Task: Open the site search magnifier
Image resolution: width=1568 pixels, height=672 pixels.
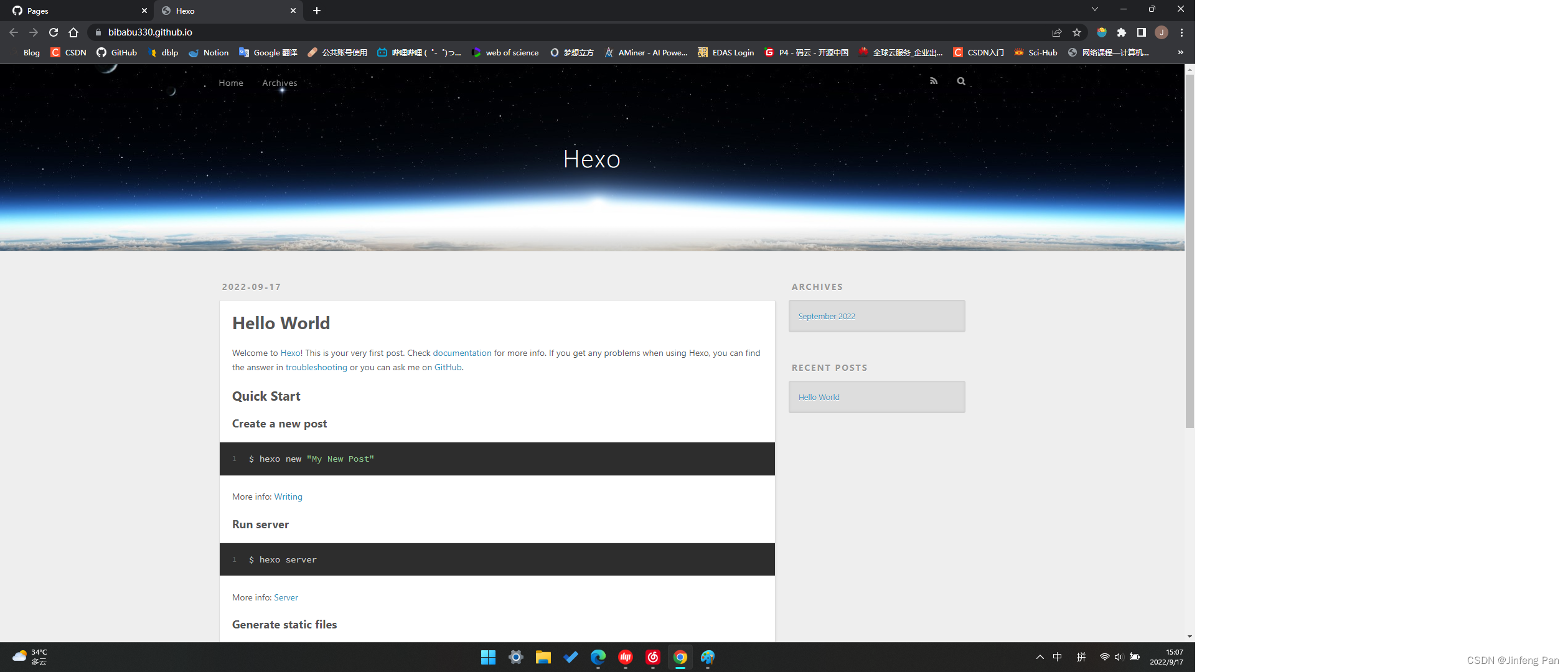Action: click(x=961, y=81)
